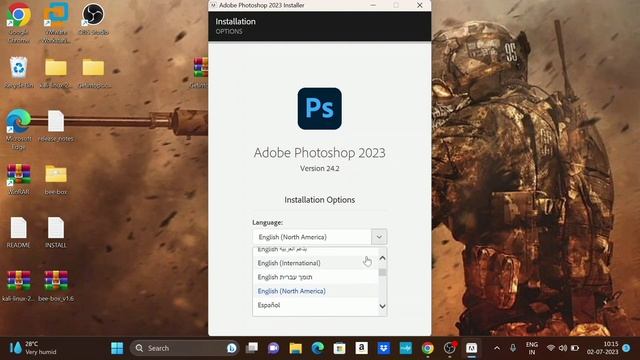Click the taskbar Search box
Viewport: 640px width, 360px height.
point(184,348)
